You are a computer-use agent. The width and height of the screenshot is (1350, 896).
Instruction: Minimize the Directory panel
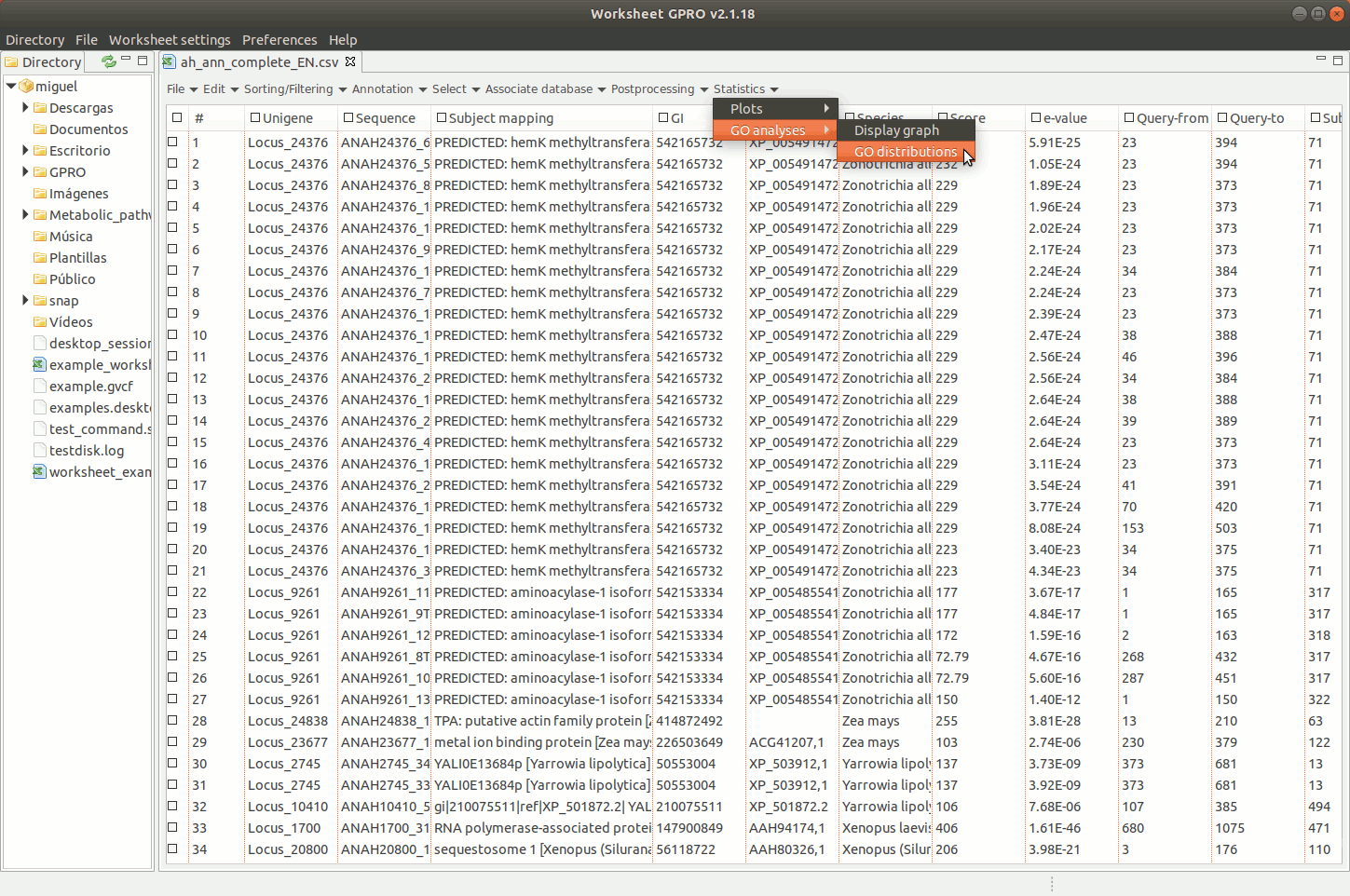[x=126, y=61]
